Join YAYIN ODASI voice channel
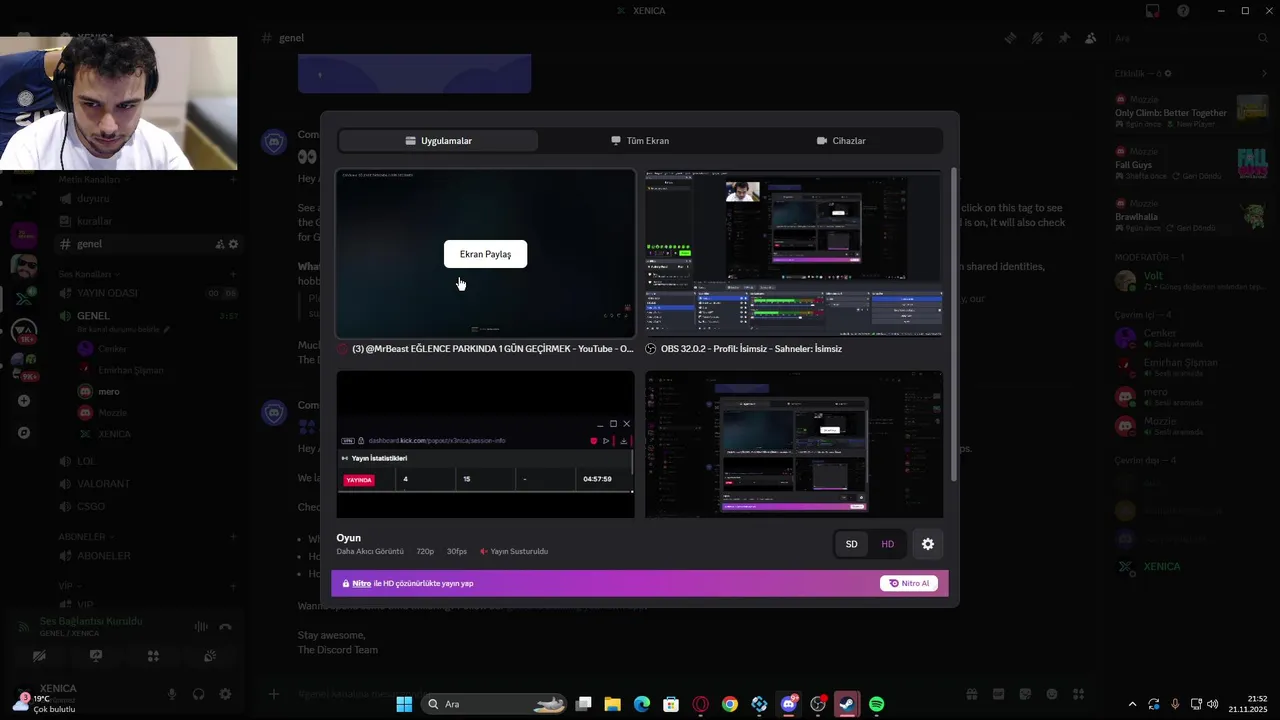This screenshot has width=1280, height=720. (x=148, y=293)
